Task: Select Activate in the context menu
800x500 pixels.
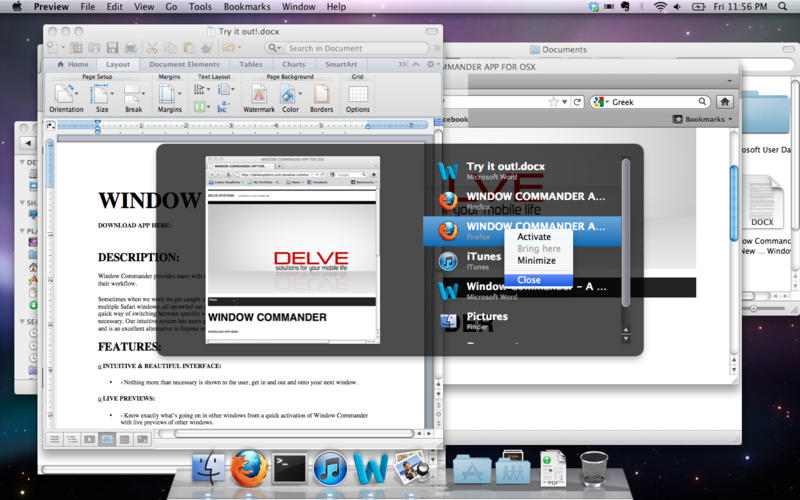Action: tap(534, 237)
